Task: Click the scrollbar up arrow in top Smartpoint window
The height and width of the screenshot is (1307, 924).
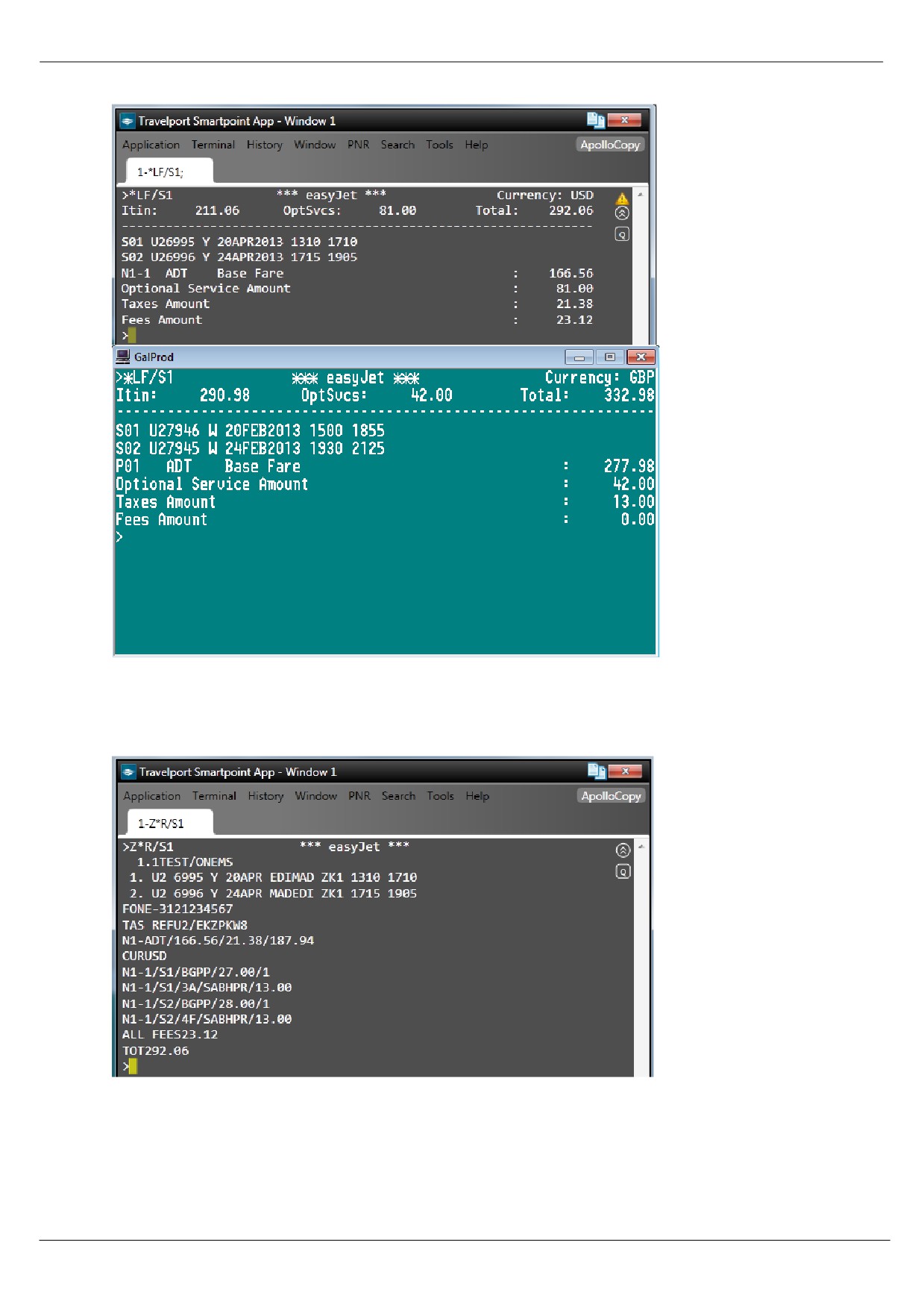Action: click(640, 195)
